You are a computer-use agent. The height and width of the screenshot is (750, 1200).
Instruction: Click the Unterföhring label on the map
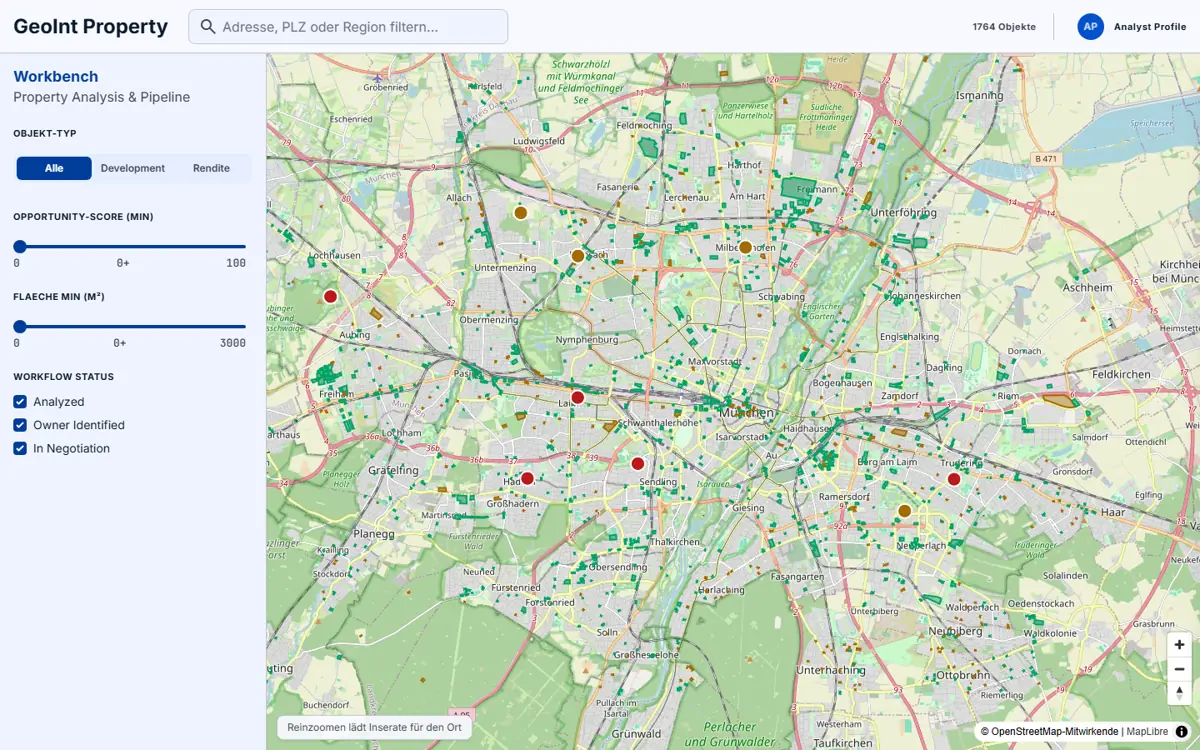pos(903,213)
